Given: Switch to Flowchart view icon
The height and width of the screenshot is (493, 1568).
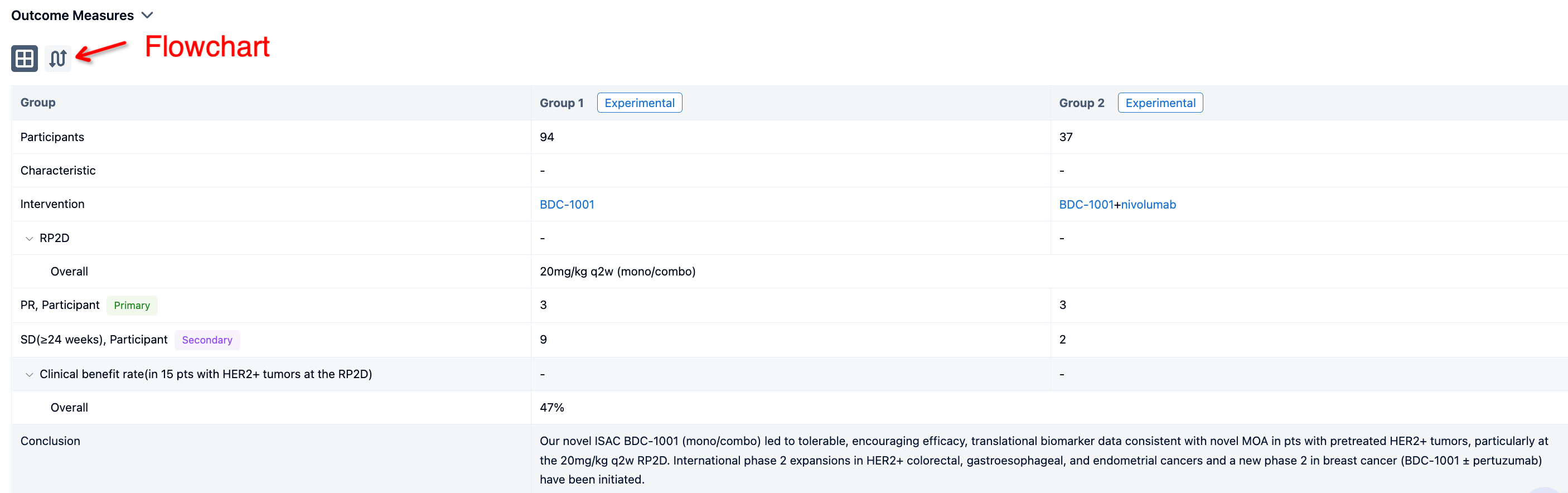Looking at the screenshot, I should 58,59.
